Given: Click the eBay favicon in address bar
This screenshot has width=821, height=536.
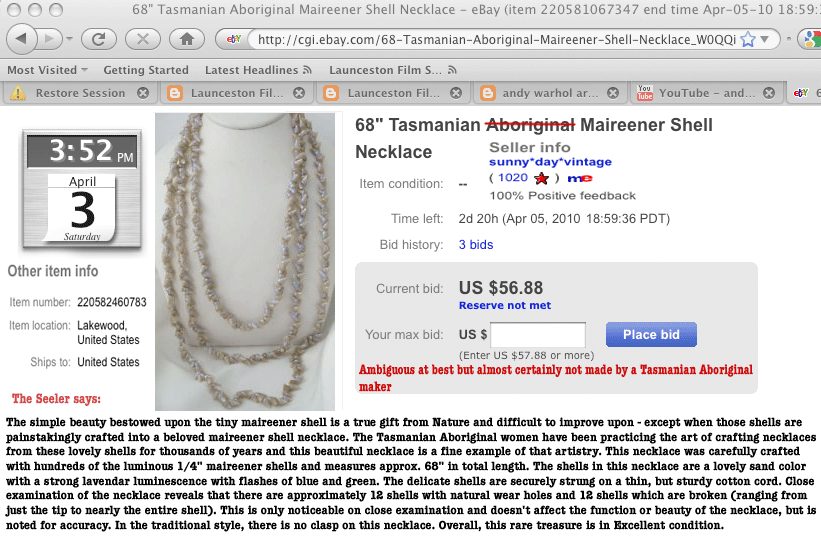Looking at the screenshot, I should (x=234, y=39).
